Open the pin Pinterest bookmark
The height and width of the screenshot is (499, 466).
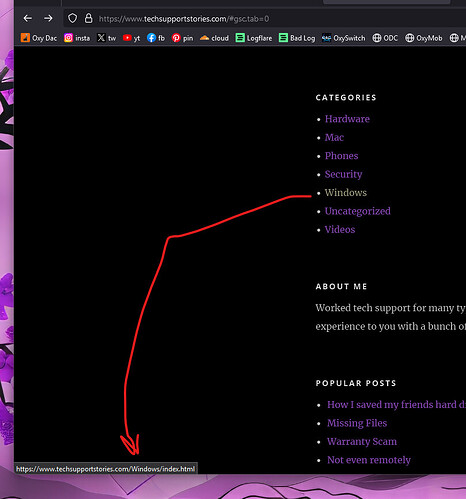tap(182, 38)
